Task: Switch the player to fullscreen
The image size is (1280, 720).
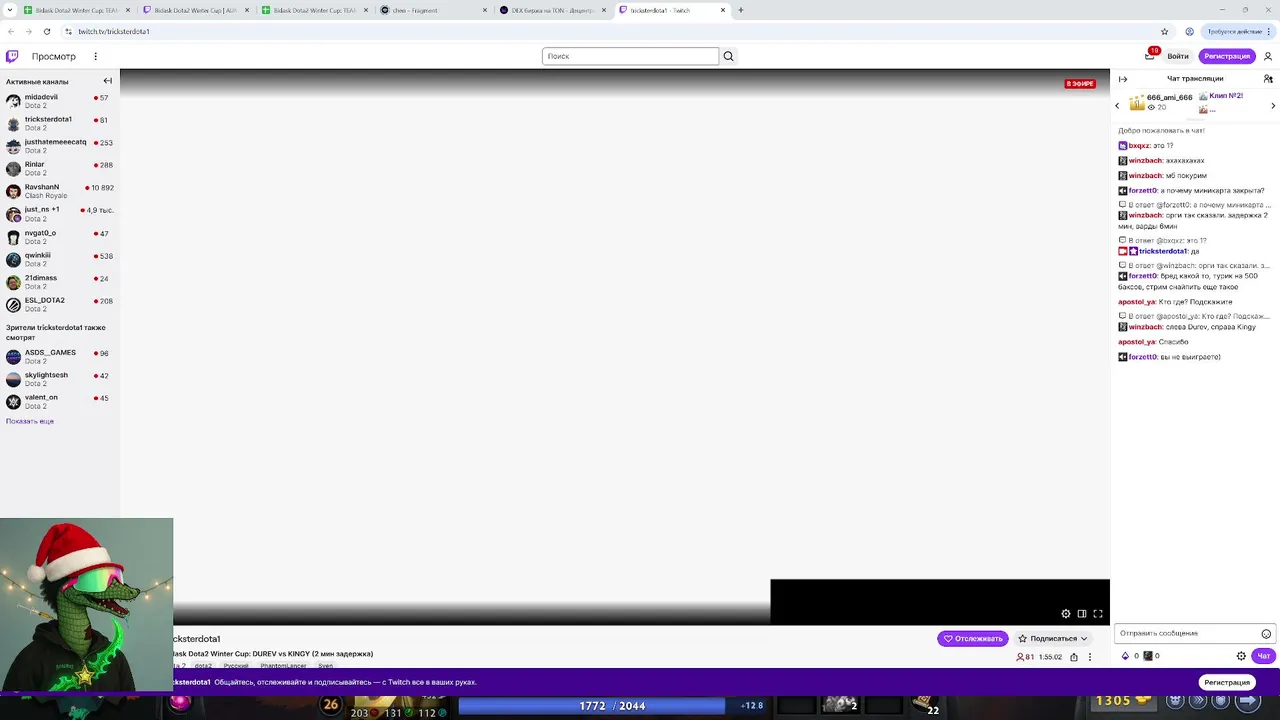Action: [1098, 614]
